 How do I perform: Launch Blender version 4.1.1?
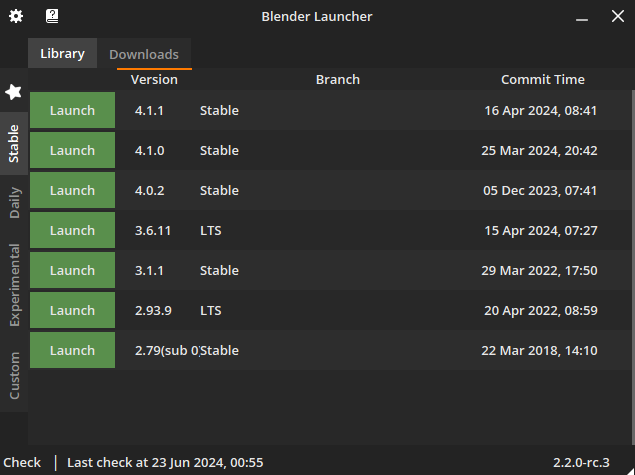pyautogui.click(x=72, y=110)
